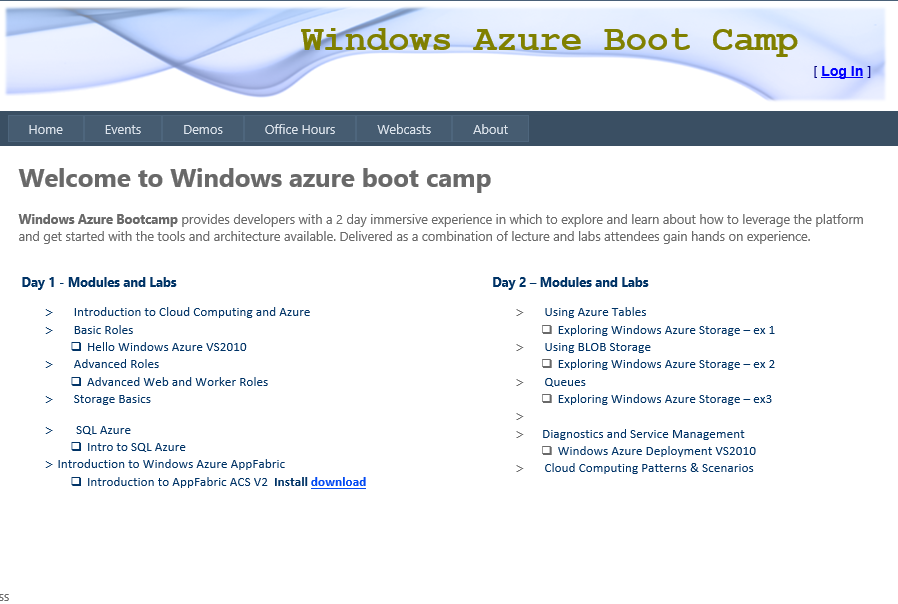This screenshot has width=898, height=604.
Task: Click Diagnostics and Service Management text
Action: click(643, 434)
